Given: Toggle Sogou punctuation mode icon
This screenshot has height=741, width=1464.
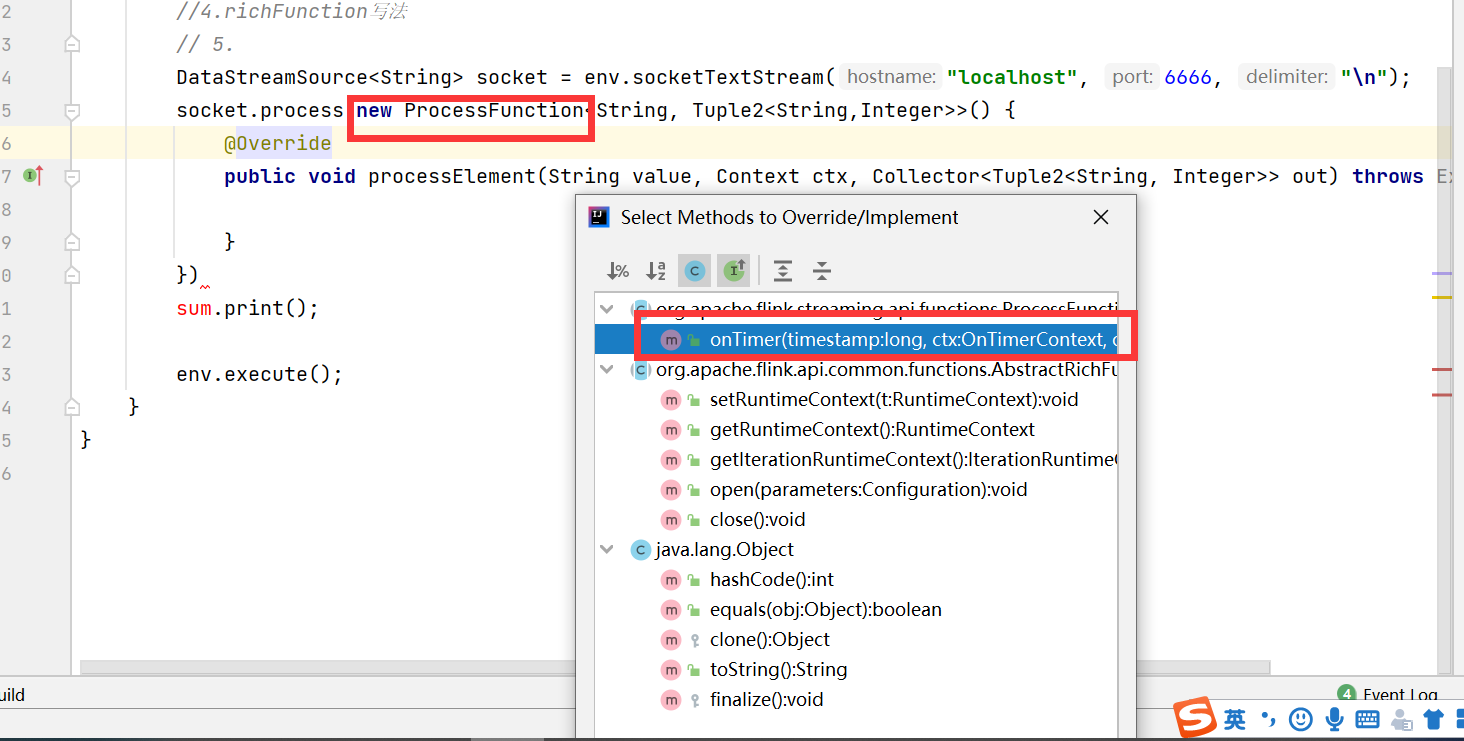Looking at the screenshot, I should click(x=1269, y=719).
